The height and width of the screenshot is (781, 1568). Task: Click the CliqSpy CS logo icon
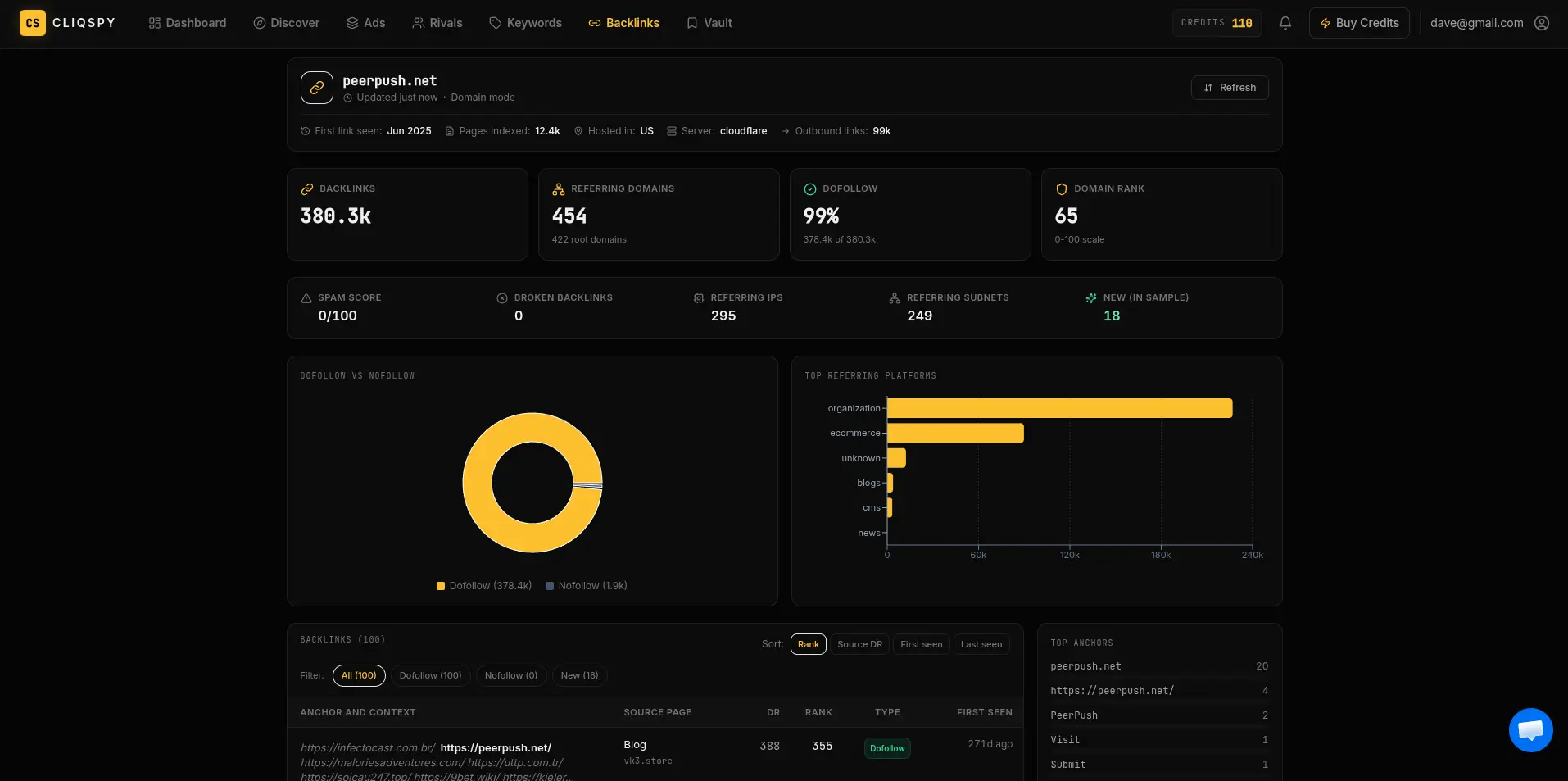33,23
